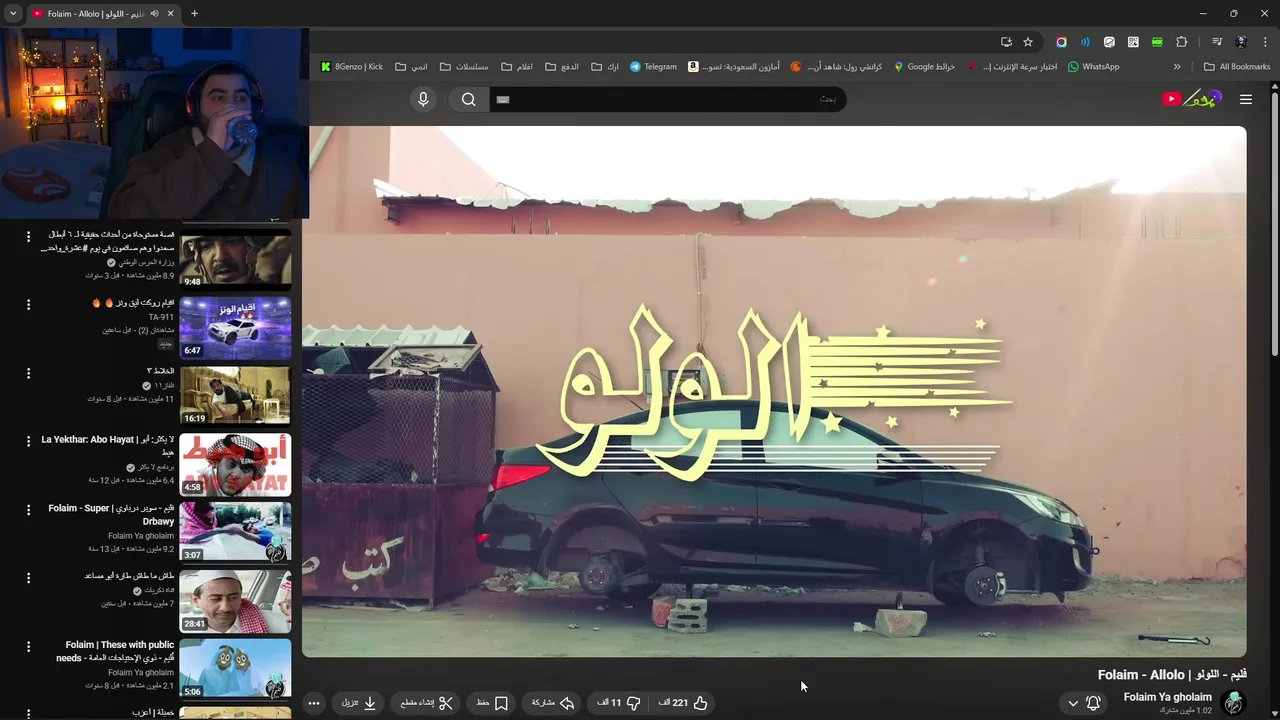The width and height of the screenshot is (1280, 720).
Task: Save video with the bookmark button
Action: pyautogui.click(x=493, y=703)
